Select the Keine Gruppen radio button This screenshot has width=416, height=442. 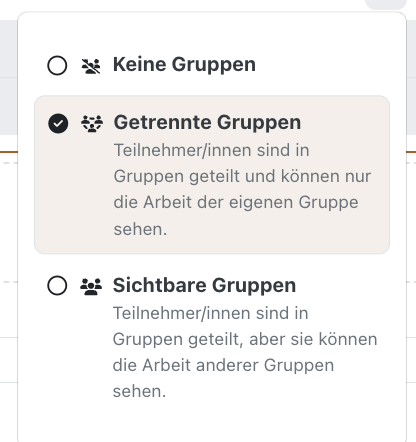[57, 65]
